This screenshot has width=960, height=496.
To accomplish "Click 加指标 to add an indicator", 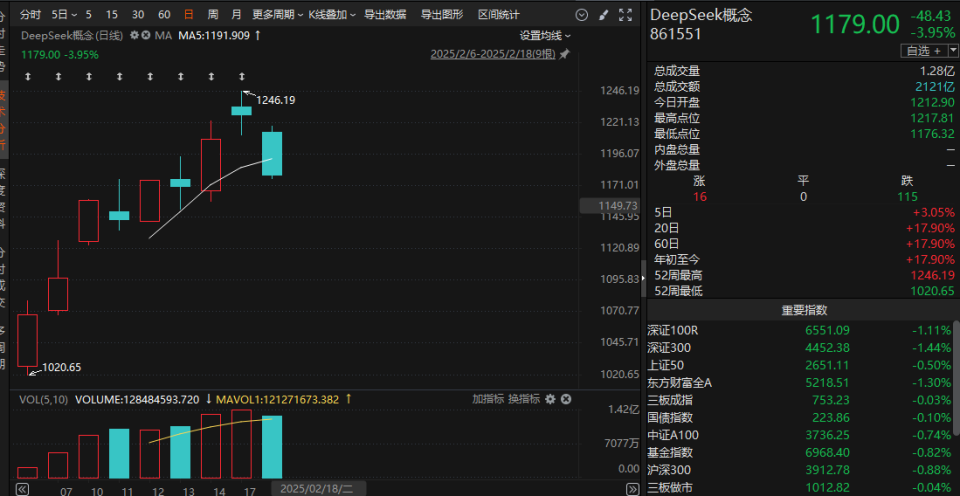I will [488, 399].
